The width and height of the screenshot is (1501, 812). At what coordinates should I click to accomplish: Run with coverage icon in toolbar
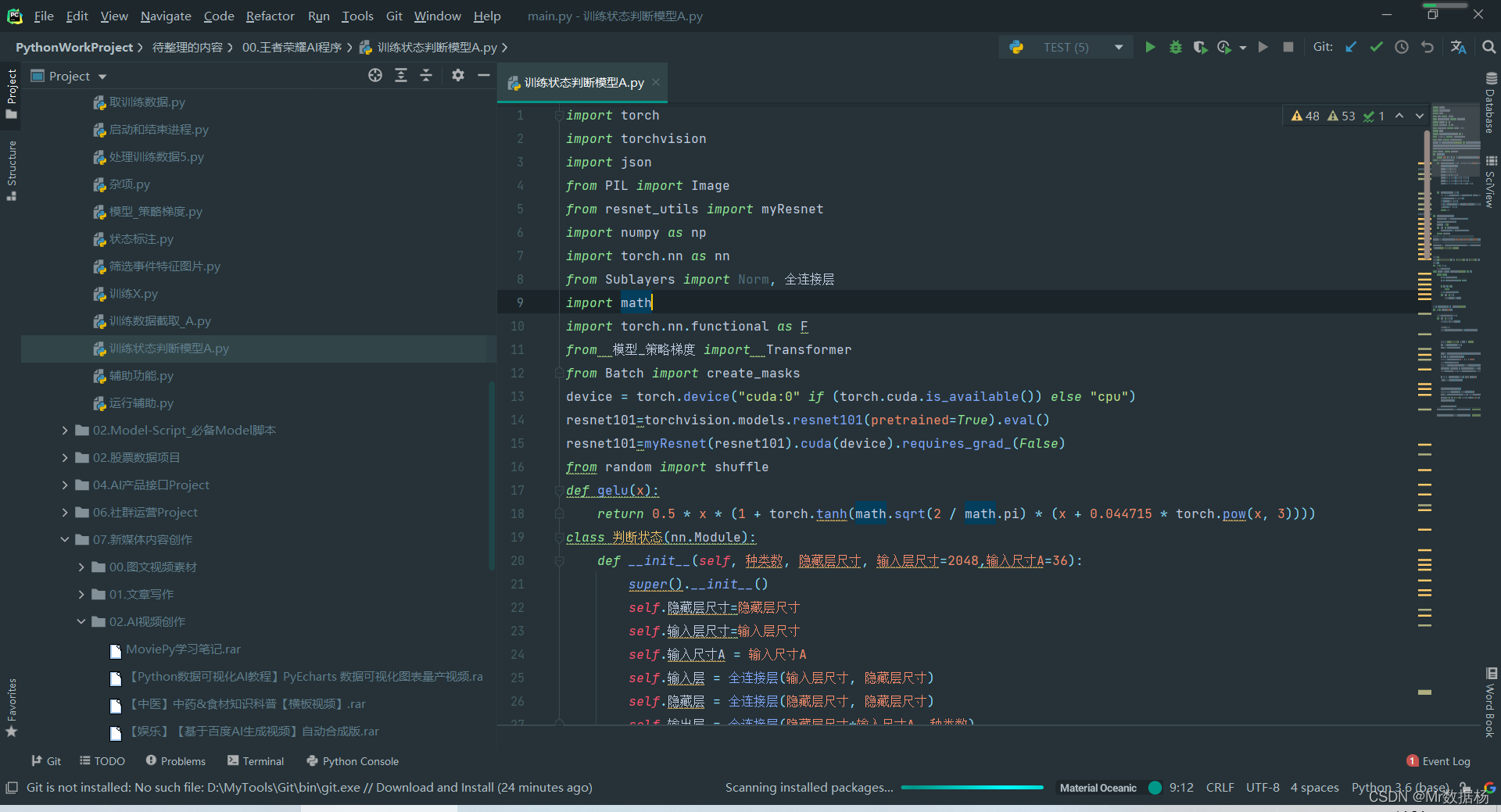(x=1200, y=48)
